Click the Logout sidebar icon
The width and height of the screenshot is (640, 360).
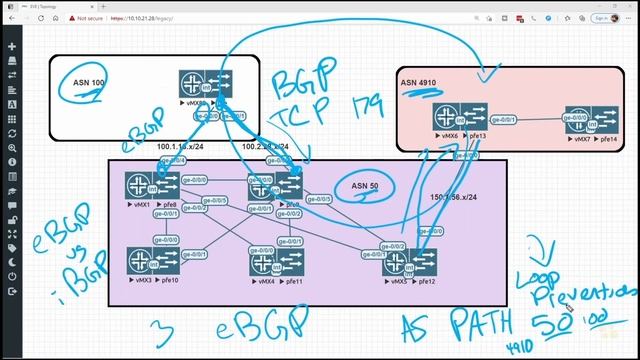click(12, 291)
